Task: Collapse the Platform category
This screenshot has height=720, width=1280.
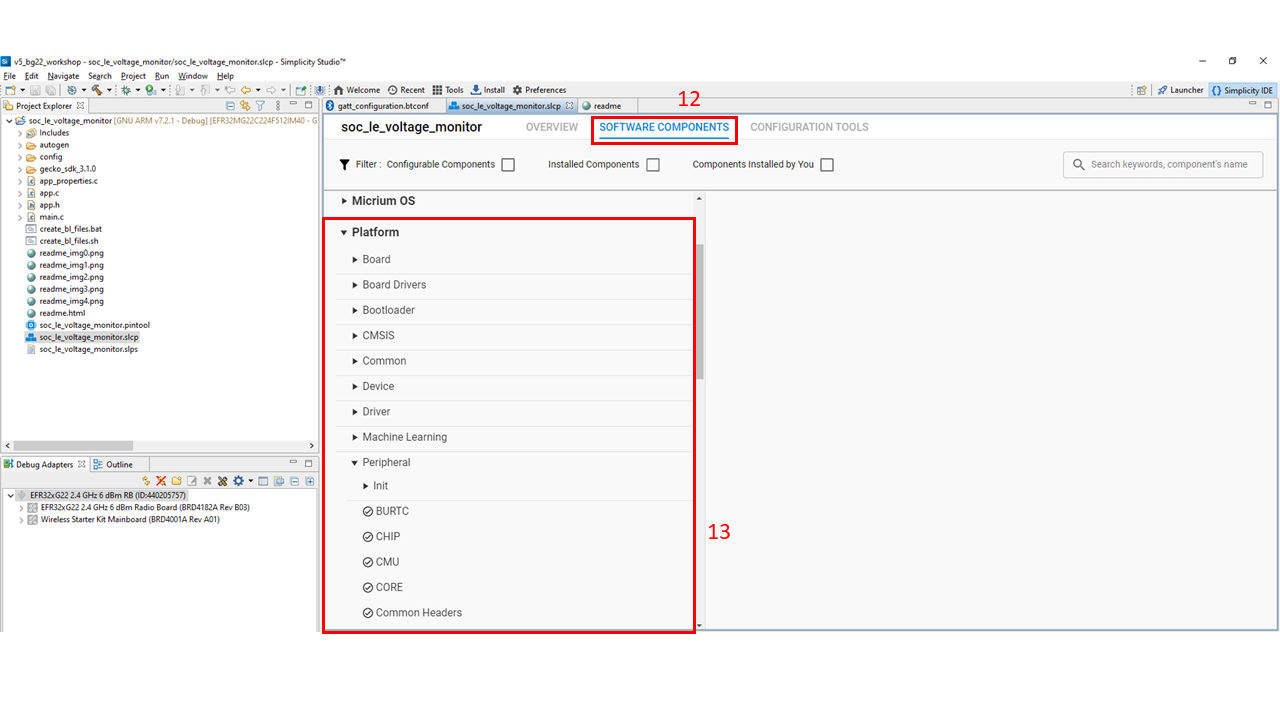Action: 344,232
